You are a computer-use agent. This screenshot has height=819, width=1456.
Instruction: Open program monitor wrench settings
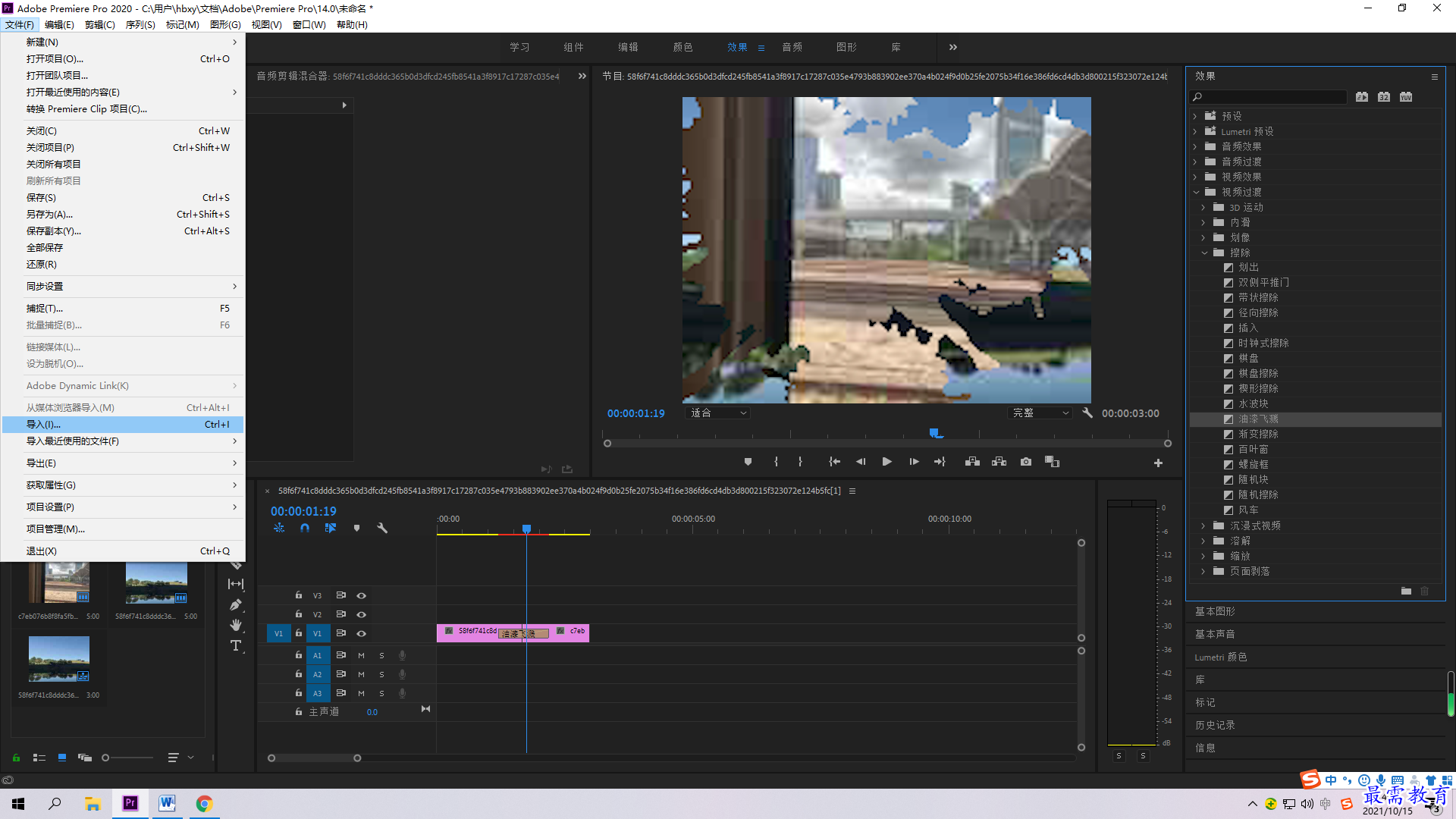tap(1087, 413)
